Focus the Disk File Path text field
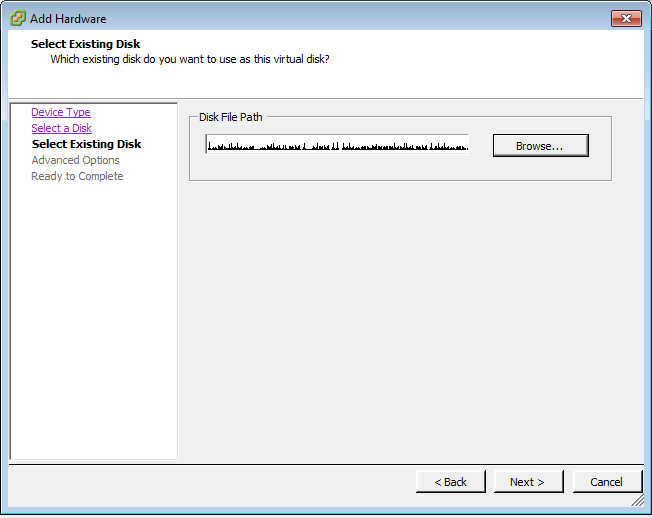 (337, 145)
